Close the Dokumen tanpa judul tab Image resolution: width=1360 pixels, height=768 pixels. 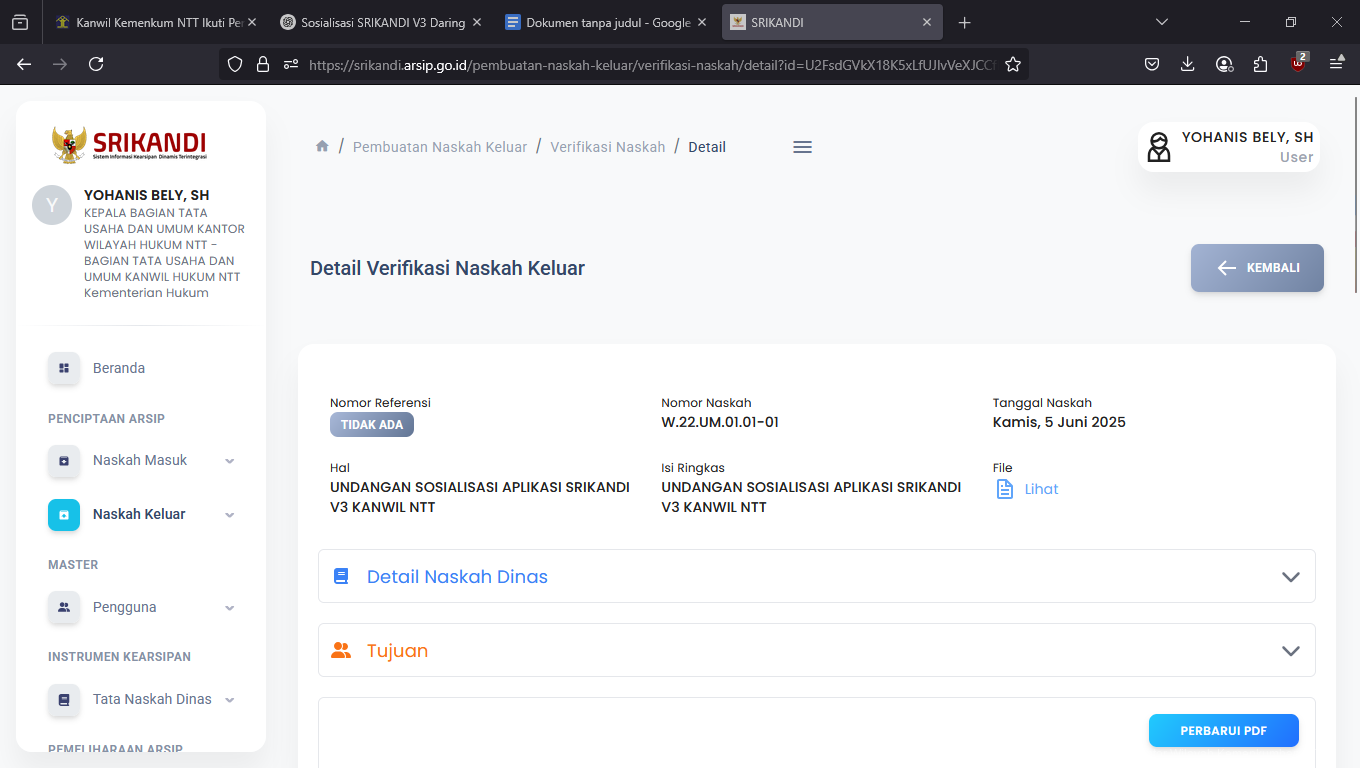tap(702, 22)
